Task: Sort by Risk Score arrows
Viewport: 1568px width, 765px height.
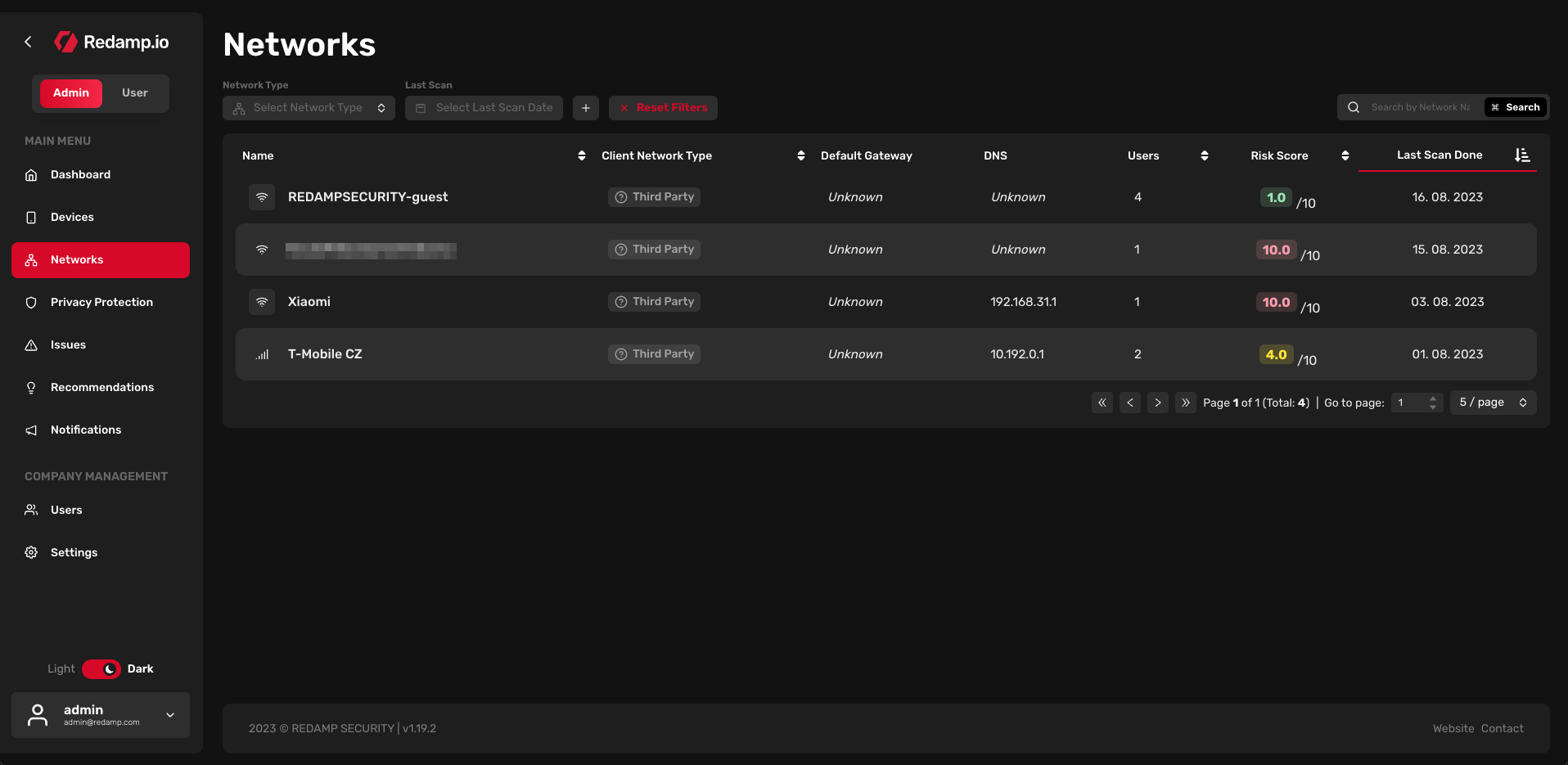Action: coord(1345,155)
